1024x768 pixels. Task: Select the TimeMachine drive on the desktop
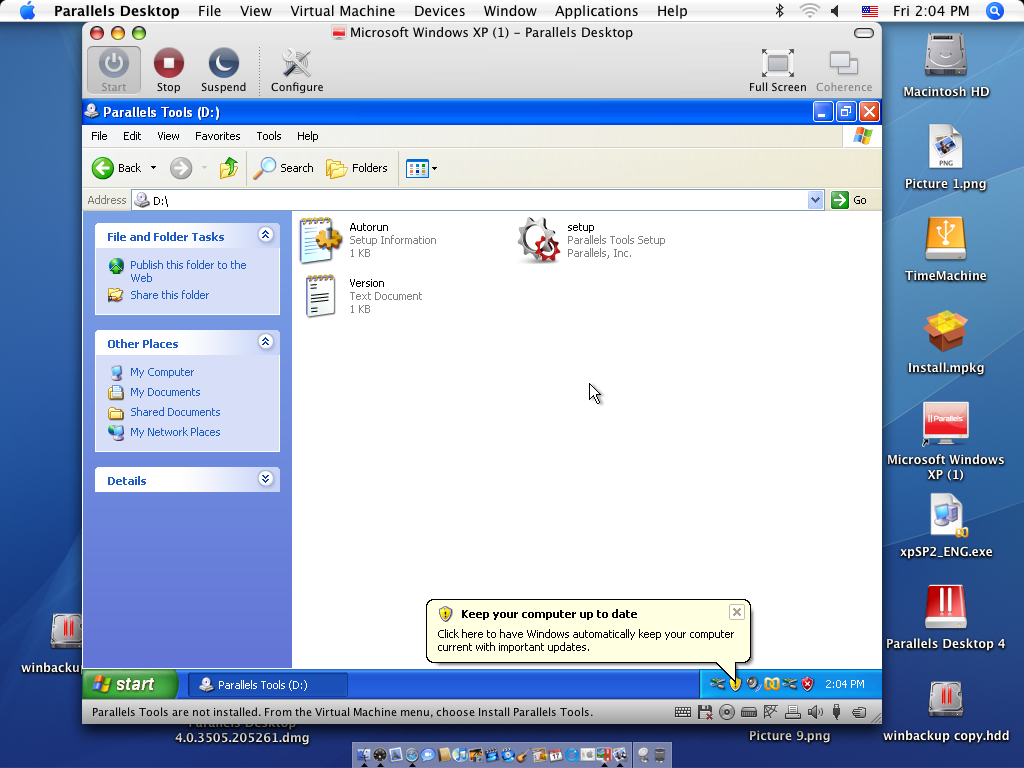point(946,249)
